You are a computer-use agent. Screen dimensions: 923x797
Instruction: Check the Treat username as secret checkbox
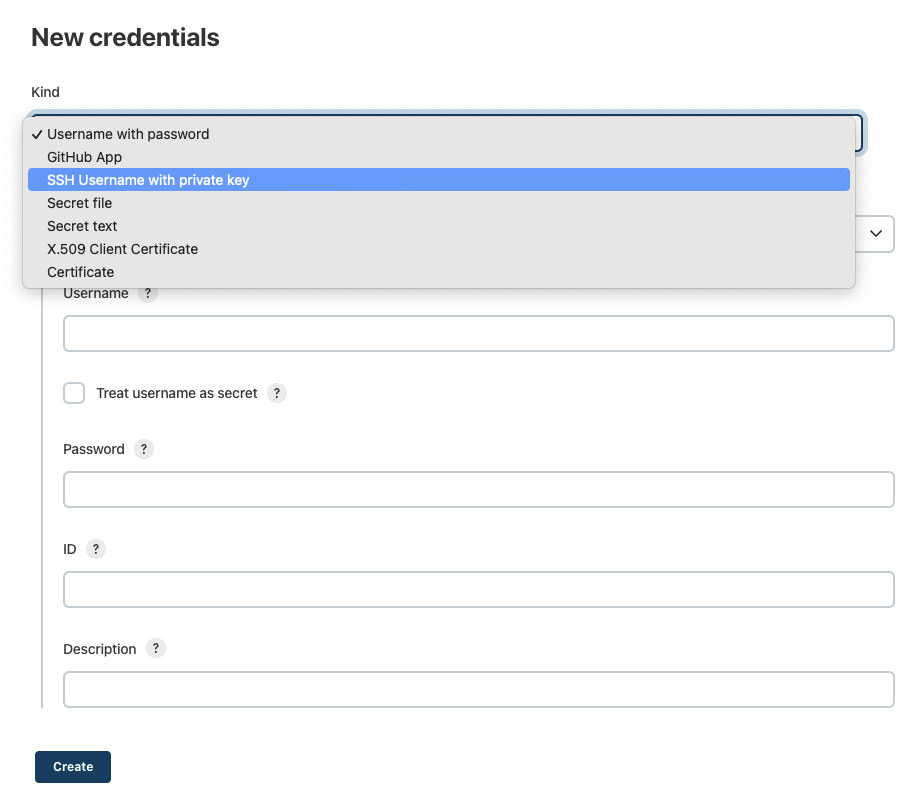click(74, 393)
